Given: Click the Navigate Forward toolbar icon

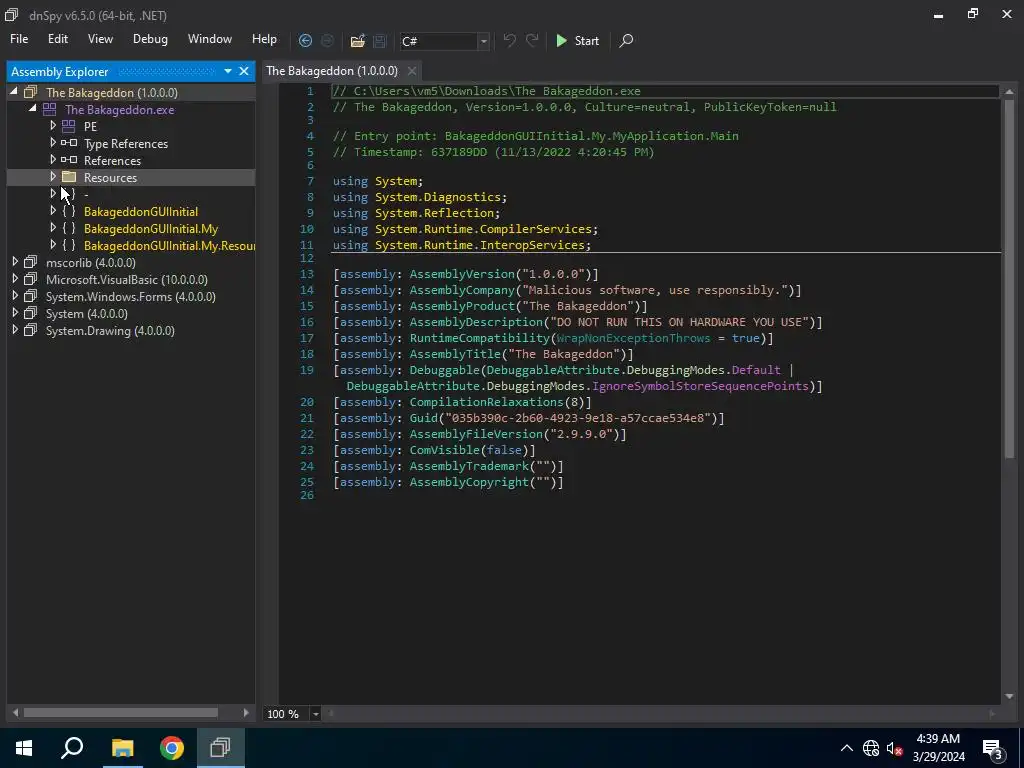Looking at the screenshot, I should click(x=327, y=40).
